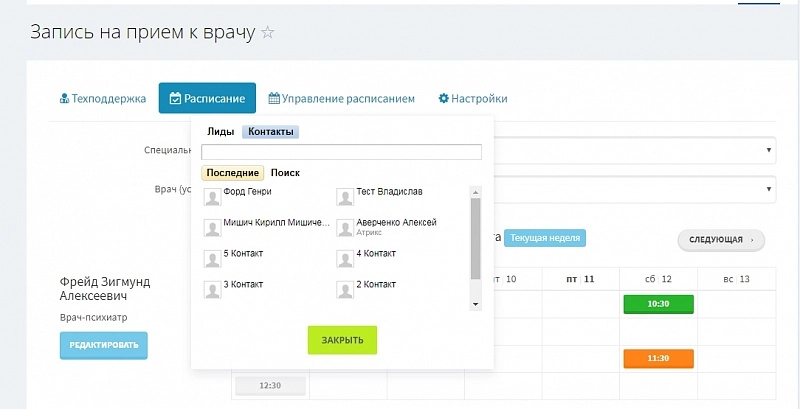Click the СЛЕДУЮЩАЯ week button
This screenshot has height=409, width=800.
point(720,240)
